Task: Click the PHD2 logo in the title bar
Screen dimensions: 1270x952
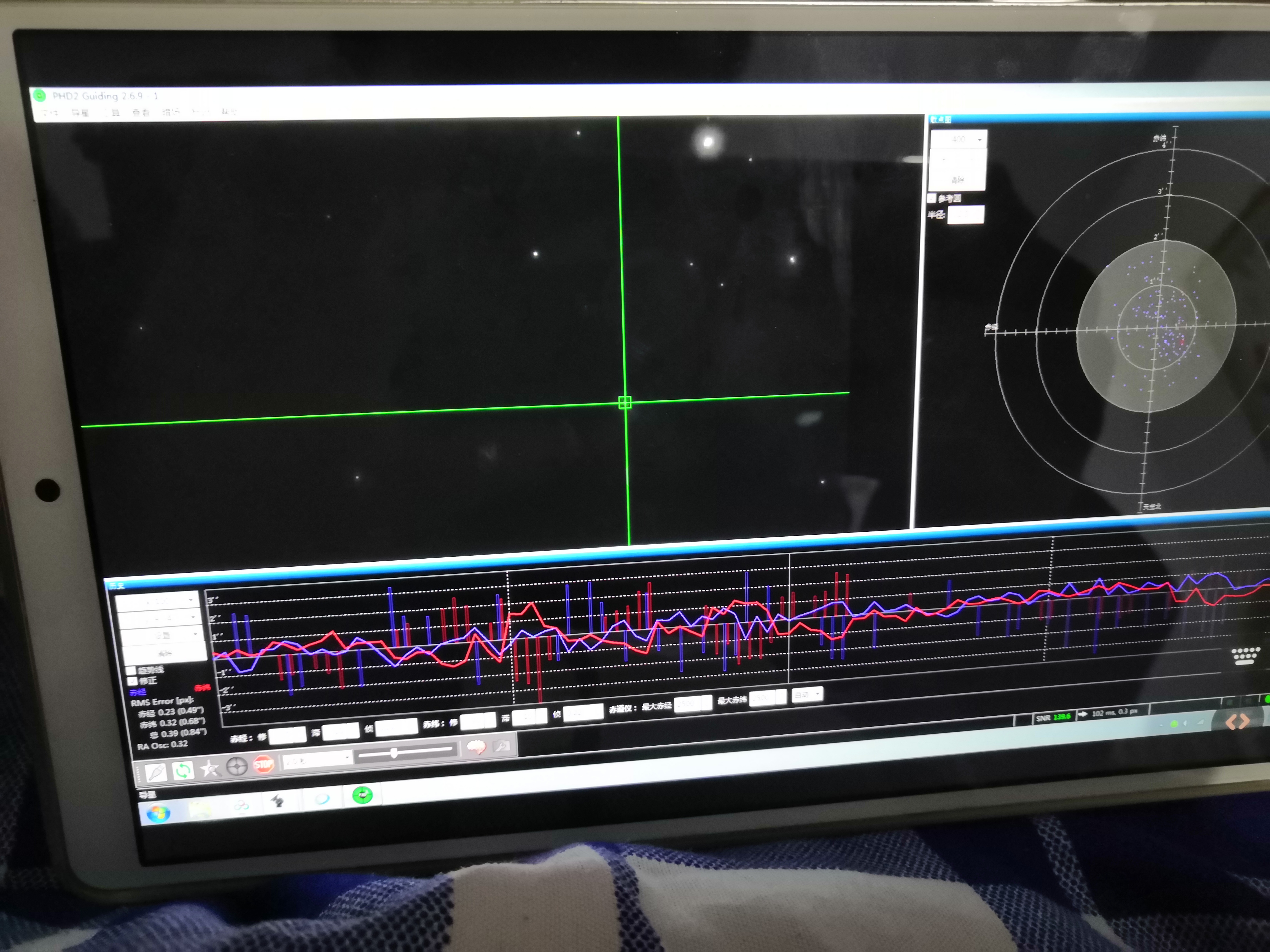Action: (x=40, y=95)
